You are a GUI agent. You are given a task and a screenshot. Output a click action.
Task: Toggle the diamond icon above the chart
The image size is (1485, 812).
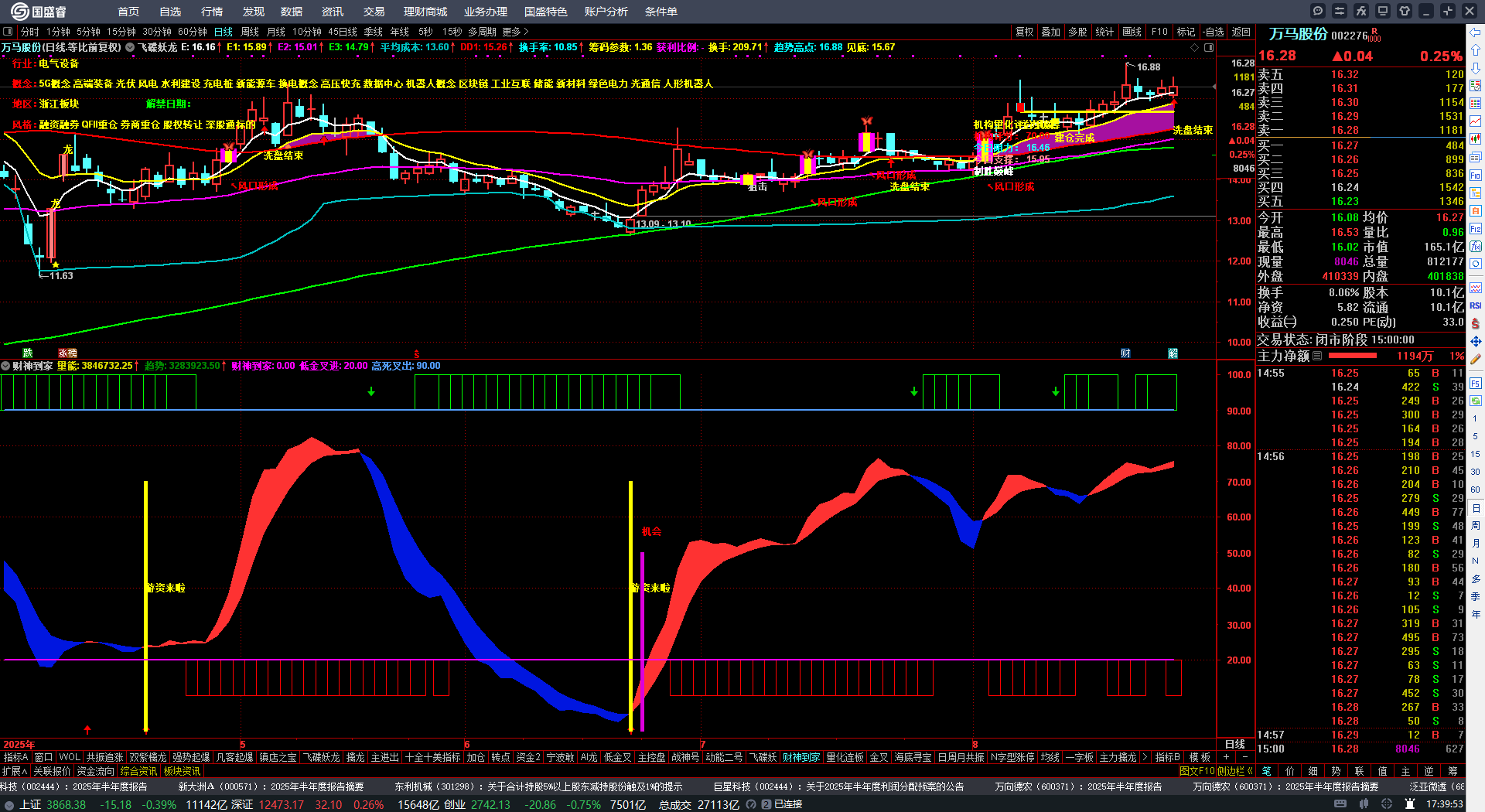(1195, 47)
